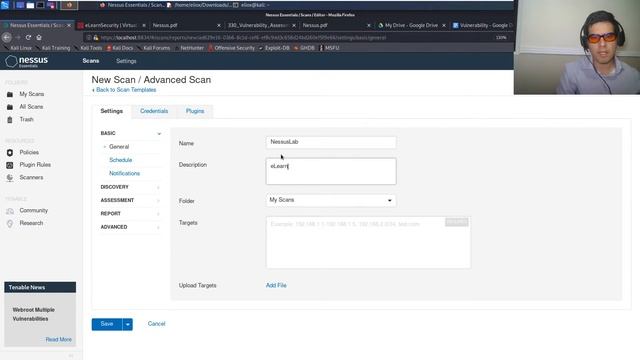Open the MSFU bookmark
The image size is (640, 360).
(x=329, y=48)
